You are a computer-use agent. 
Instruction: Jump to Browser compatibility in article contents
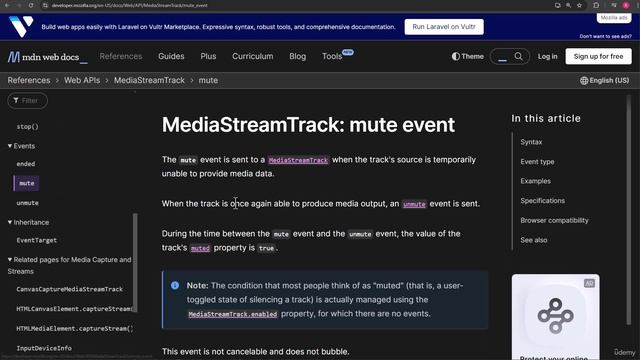tap(554, 220)
